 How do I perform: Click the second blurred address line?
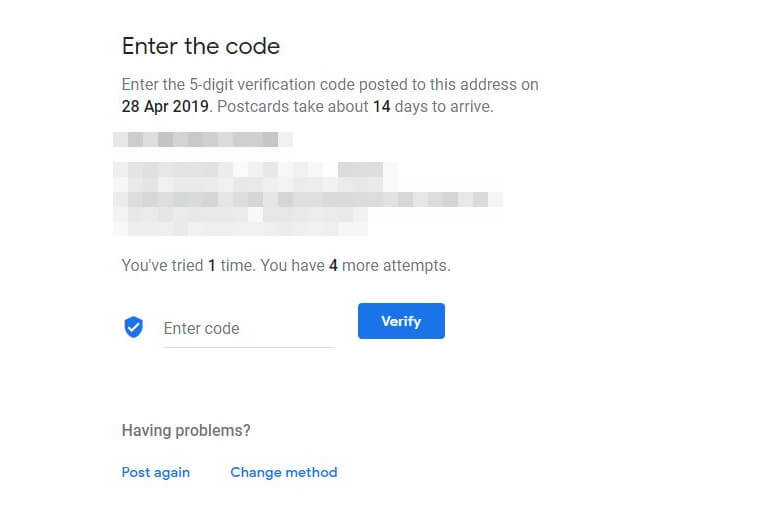(248, 170)
